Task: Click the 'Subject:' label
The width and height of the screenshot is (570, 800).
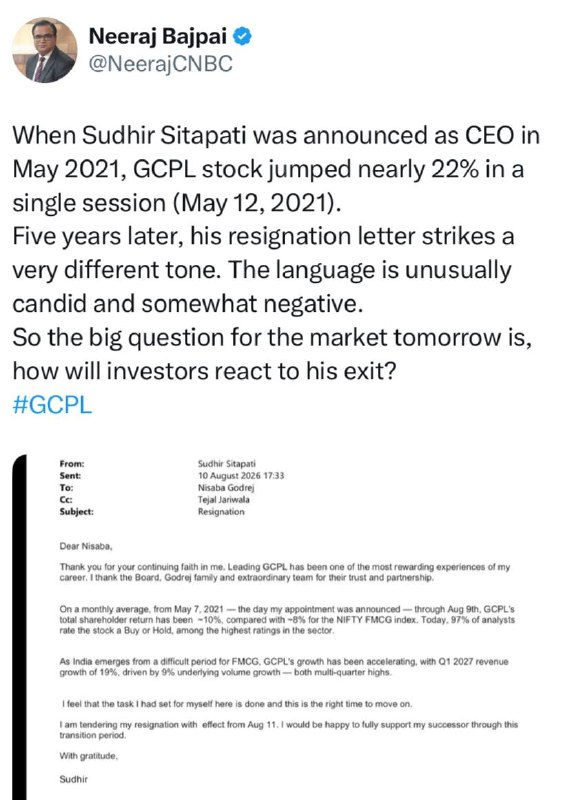Action: coord(77,512)
